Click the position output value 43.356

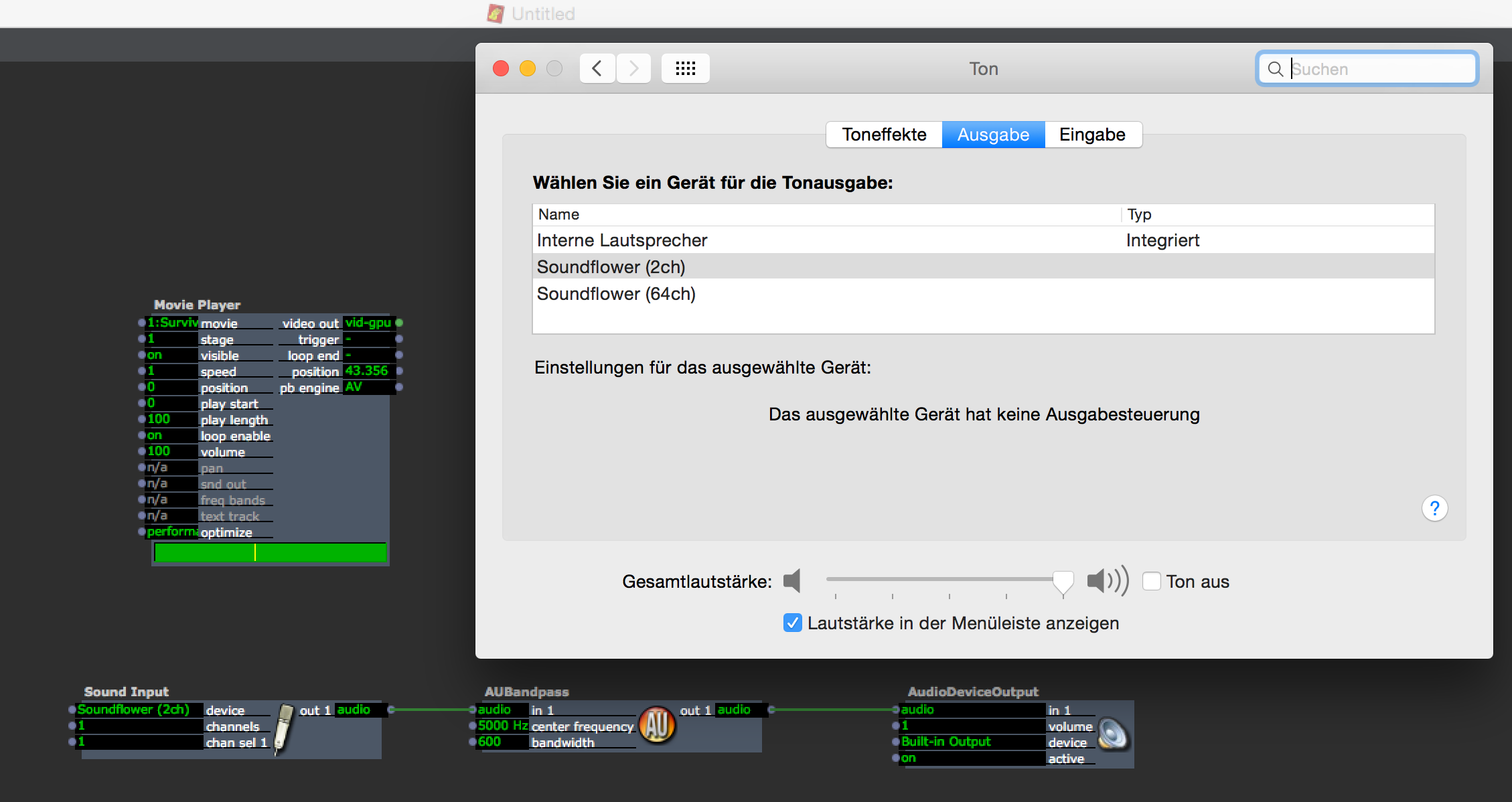point(368,371)
